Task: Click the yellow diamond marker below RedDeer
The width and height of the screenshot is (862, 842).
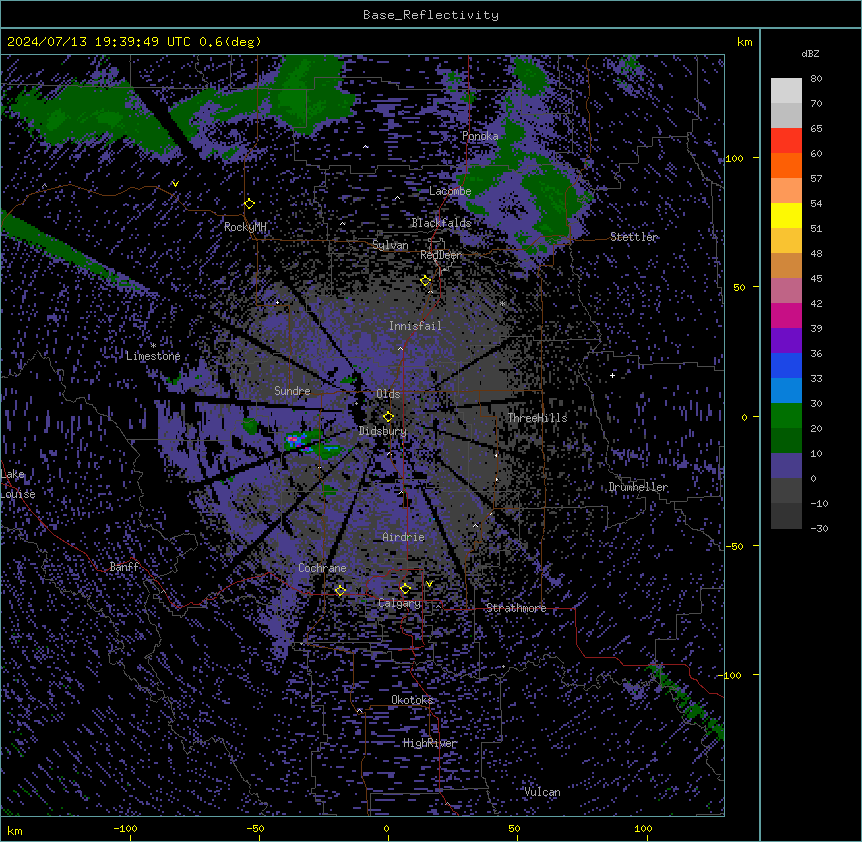Action: (x=425, y=281)
